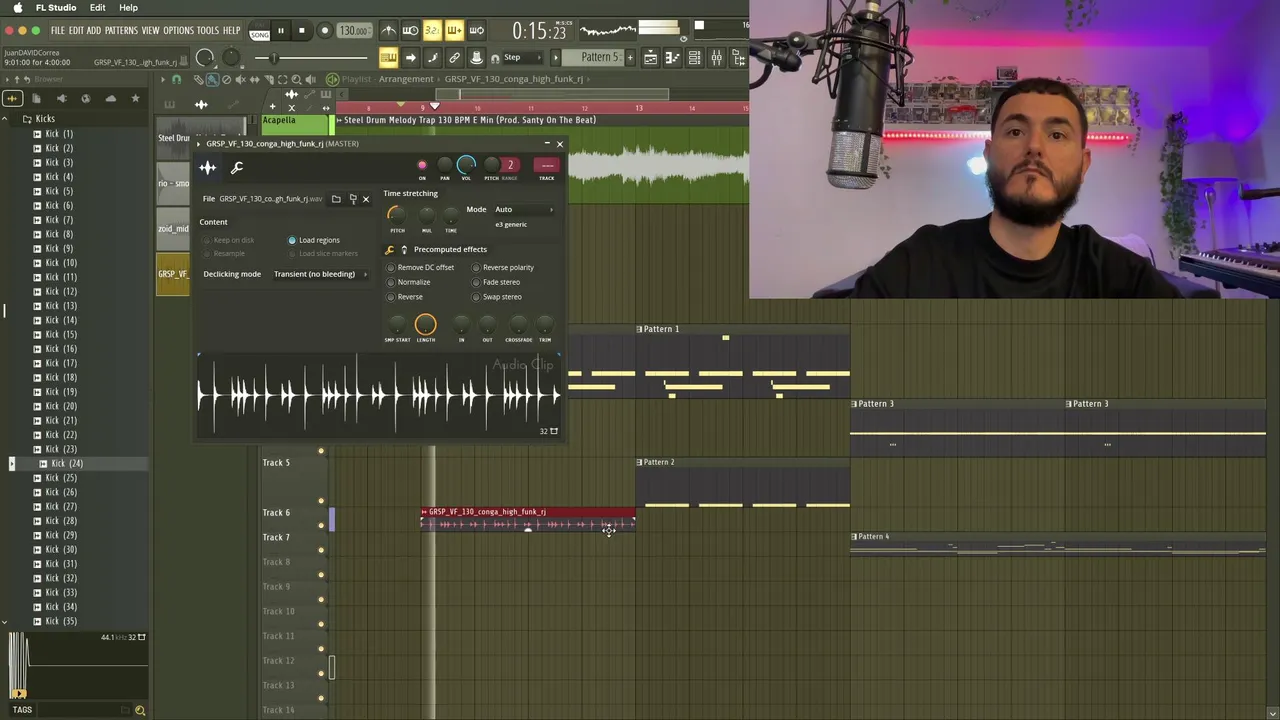This screenshot has height=720, width=1280.
Task: Open the PATTERNS menu
Action: (121, 31)
